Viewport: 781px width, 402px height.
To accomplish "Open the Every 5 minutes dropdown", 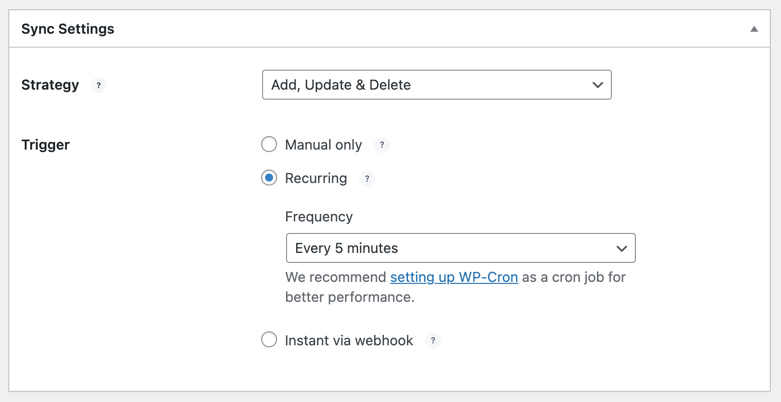I will [461, 248].
